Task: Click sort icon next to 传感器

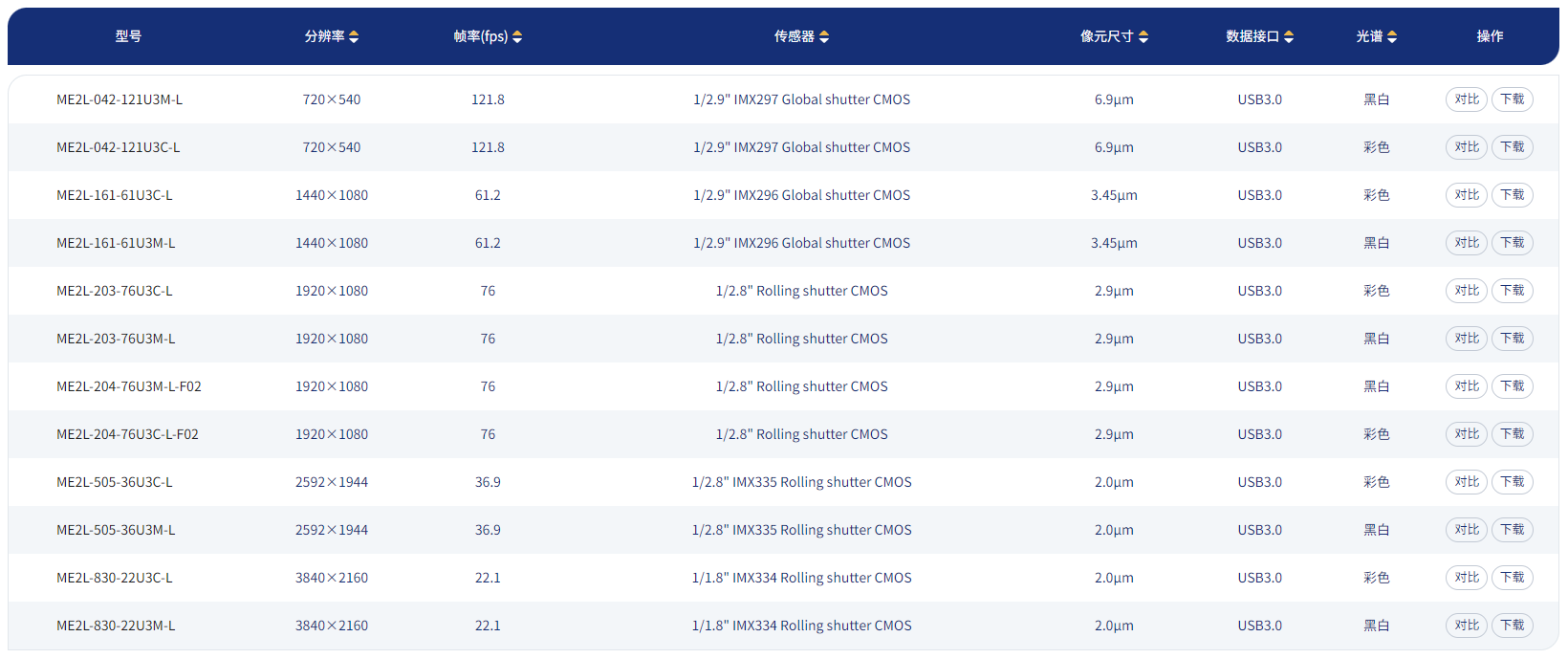Action: click(x=824, y=36)
